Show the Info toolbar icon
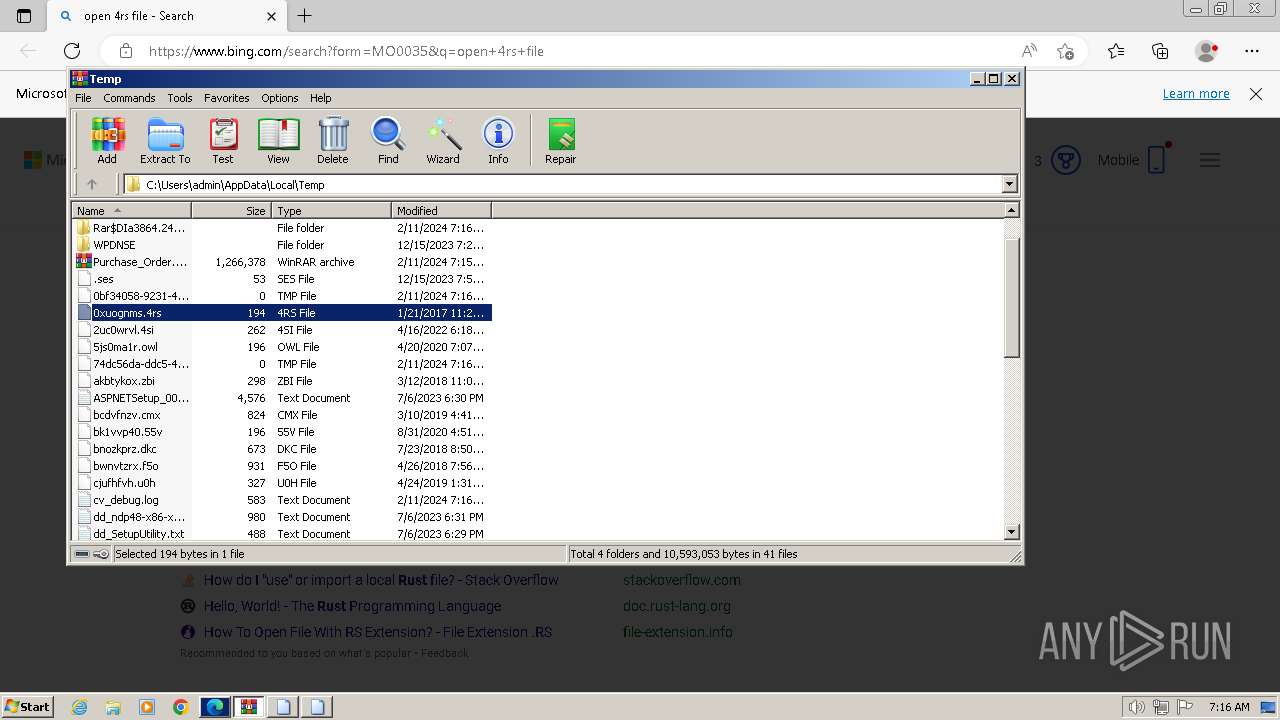1280x720 pixels. click(498, 140)
